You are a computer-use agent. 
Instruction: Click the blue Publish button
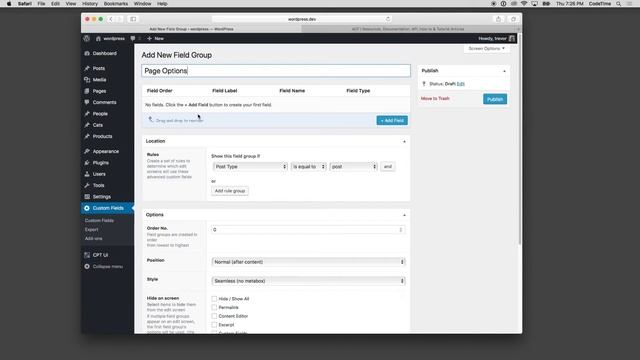(x=495, y=99)
